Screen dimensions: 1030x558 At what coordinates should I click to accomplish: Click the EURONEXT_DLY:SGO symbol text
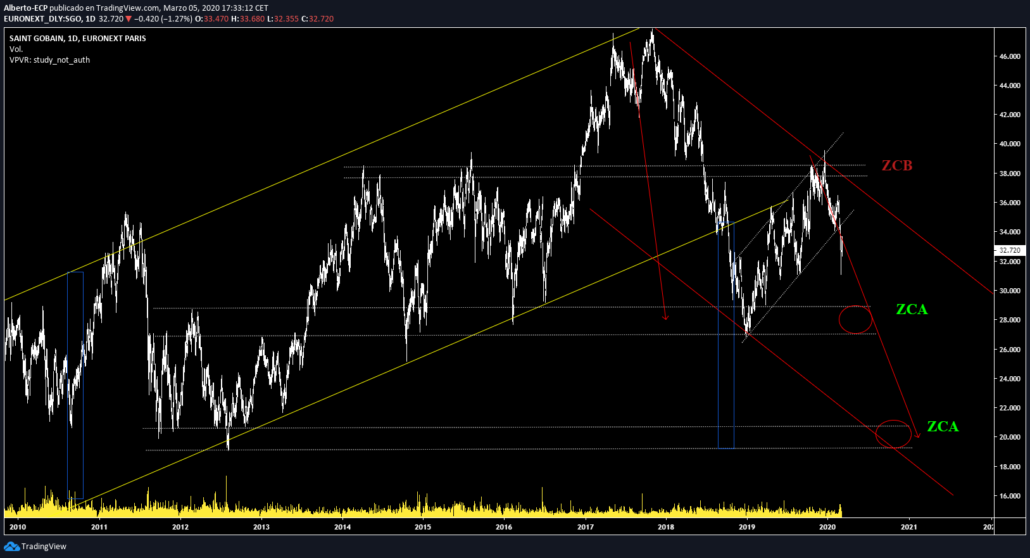tap(43, 18)
